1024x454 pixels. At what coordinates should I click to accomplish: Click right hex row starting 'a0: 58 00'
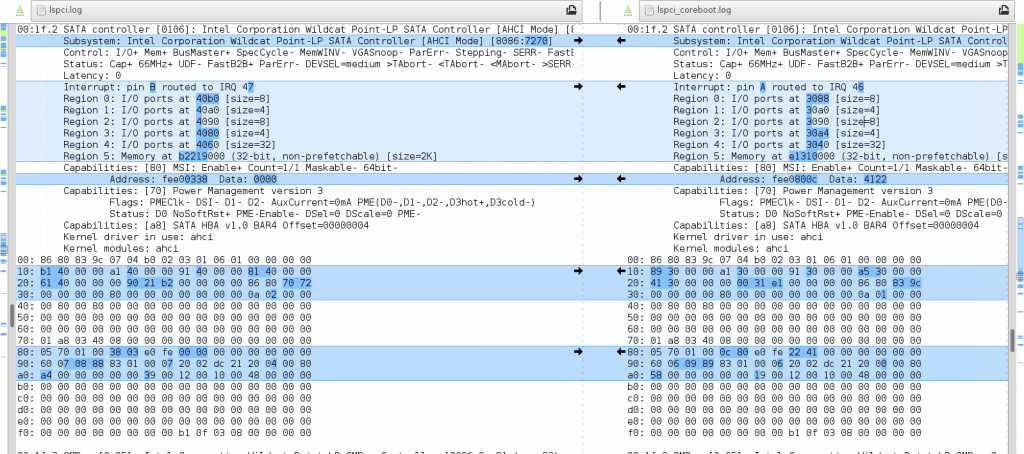pyautogui.click(x=775, y=375)
